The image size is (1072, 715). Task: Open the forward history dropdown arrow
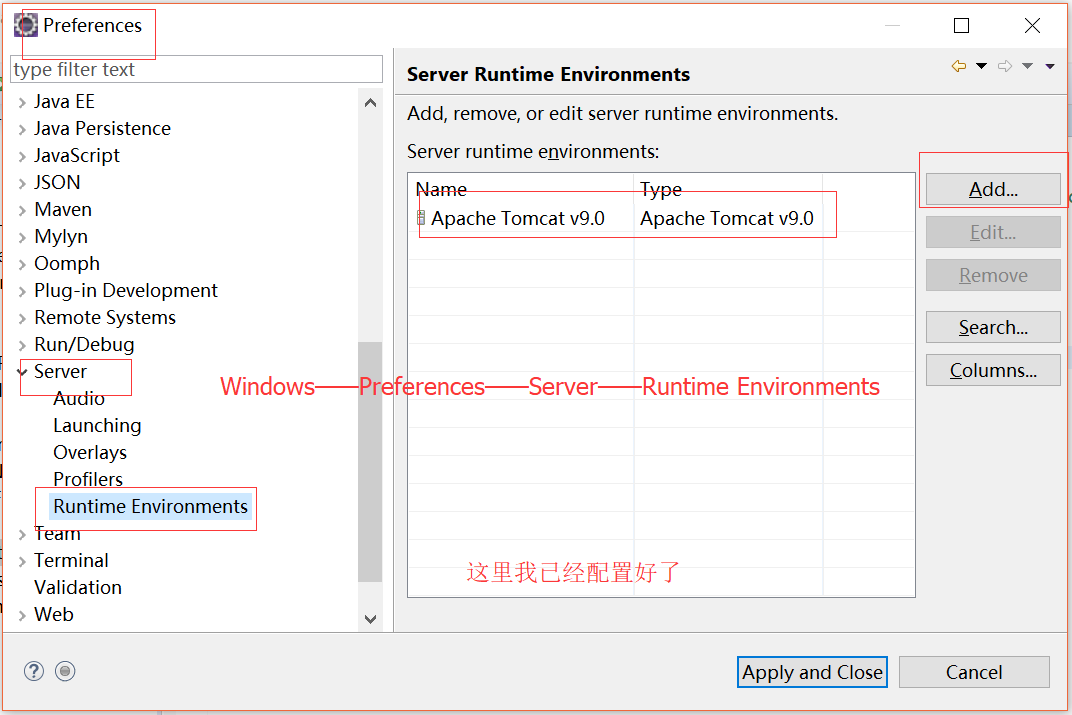pyautogui.click(x=1028, y=66)
